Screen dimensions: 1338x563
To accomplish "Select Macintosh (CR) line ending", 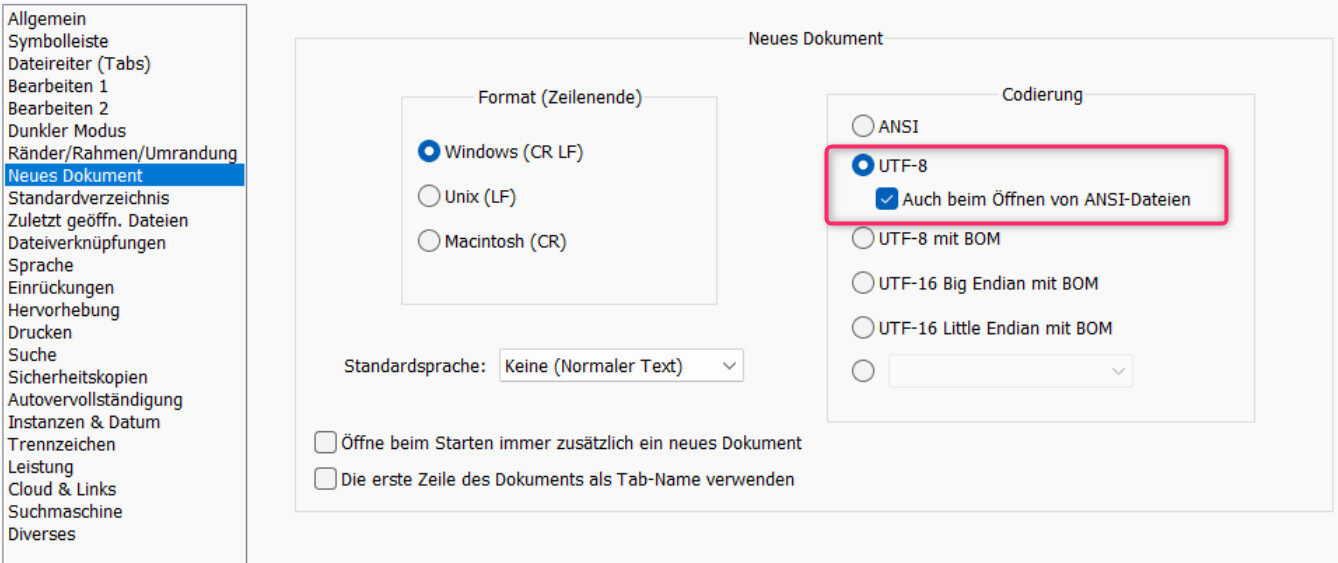I will click(429, 241).
